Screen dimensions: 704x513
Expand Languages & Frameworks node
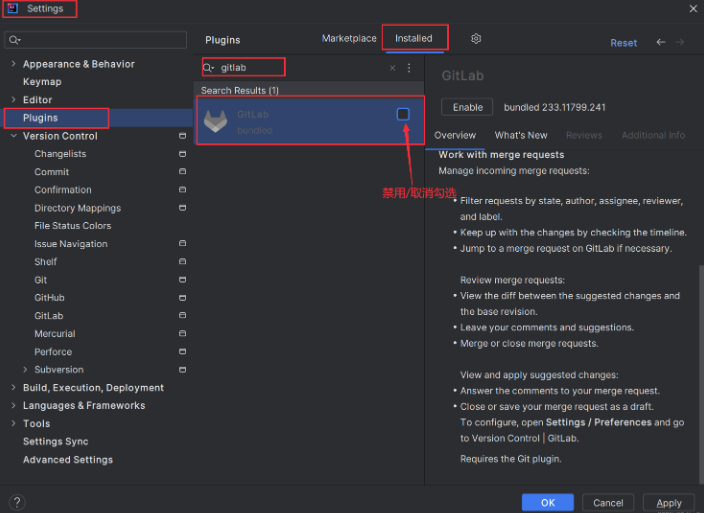pyautogui.click(x=13, y=405)
